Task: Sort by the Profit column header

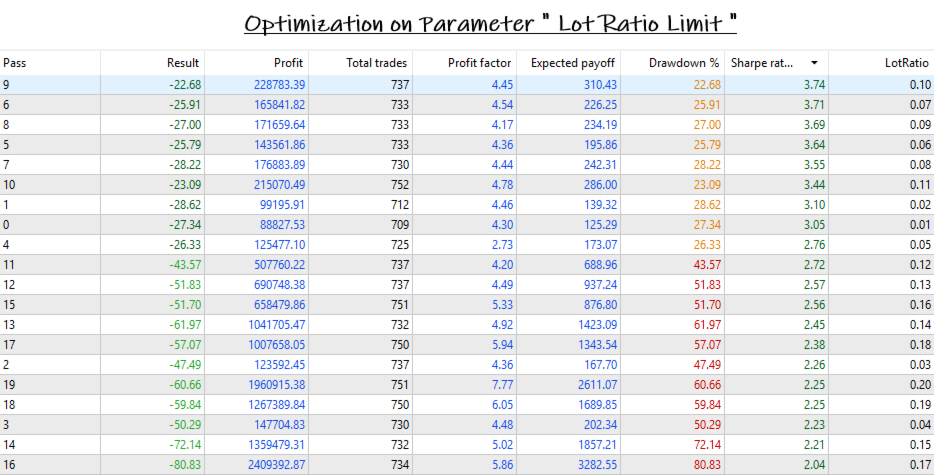Action: point(256,63)
